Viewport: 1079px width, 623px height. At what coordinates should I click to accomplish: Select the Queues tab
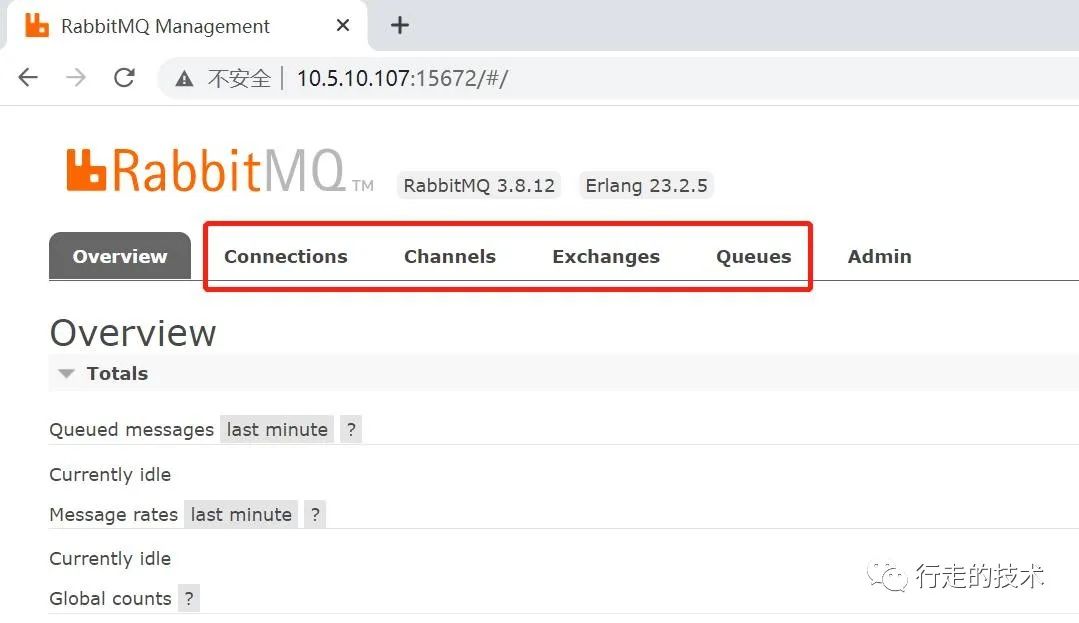coord(753,257)
